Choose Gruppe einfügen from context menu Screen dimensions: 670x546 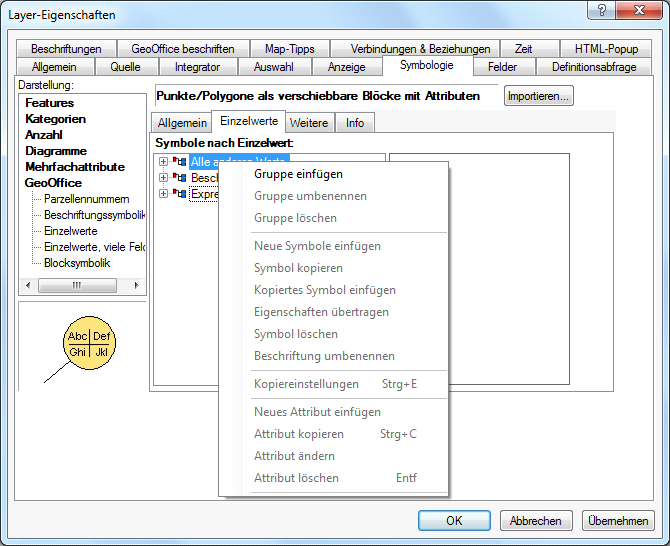point(298,174)
